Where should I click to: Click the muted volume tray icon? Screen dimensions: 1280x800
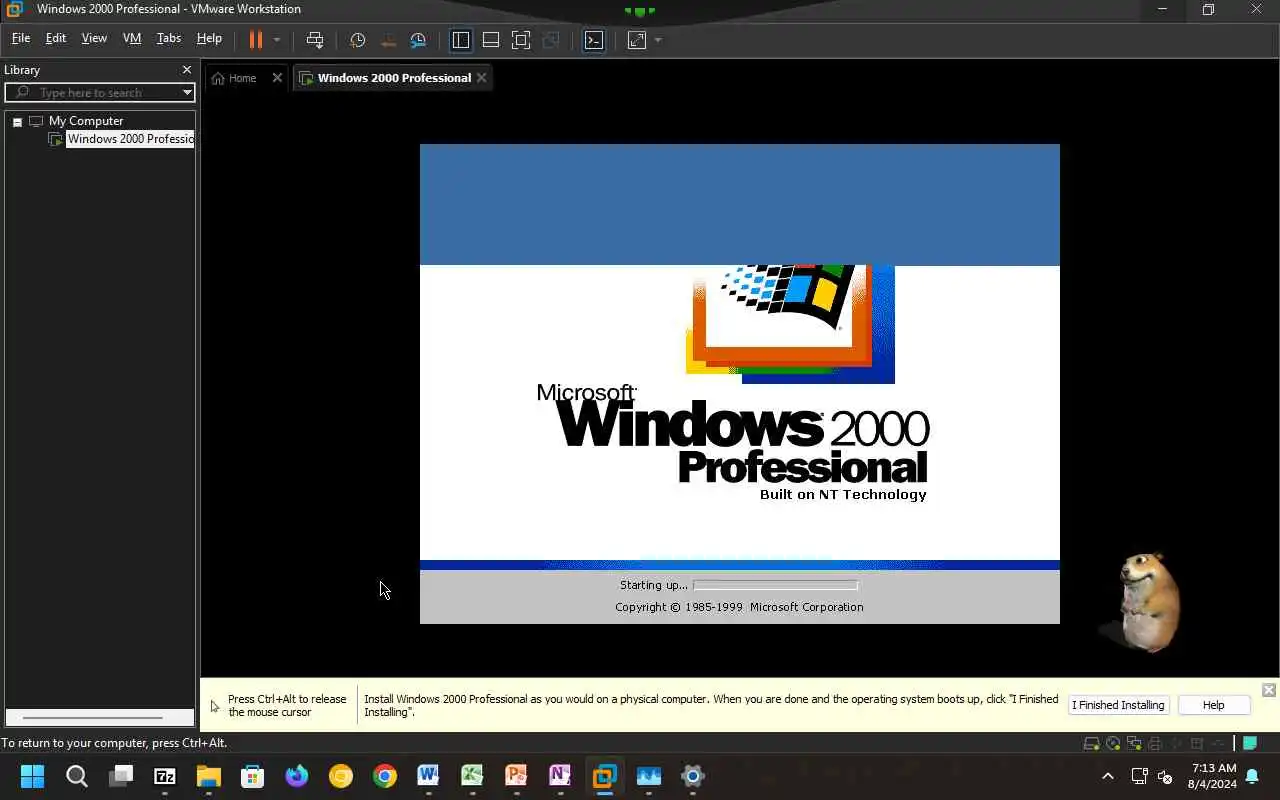[1165, 776]
